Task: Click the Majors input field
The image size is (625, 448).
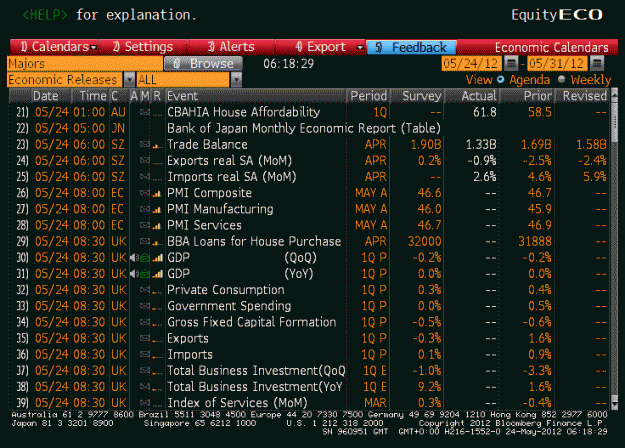Action: coord(85,63)
